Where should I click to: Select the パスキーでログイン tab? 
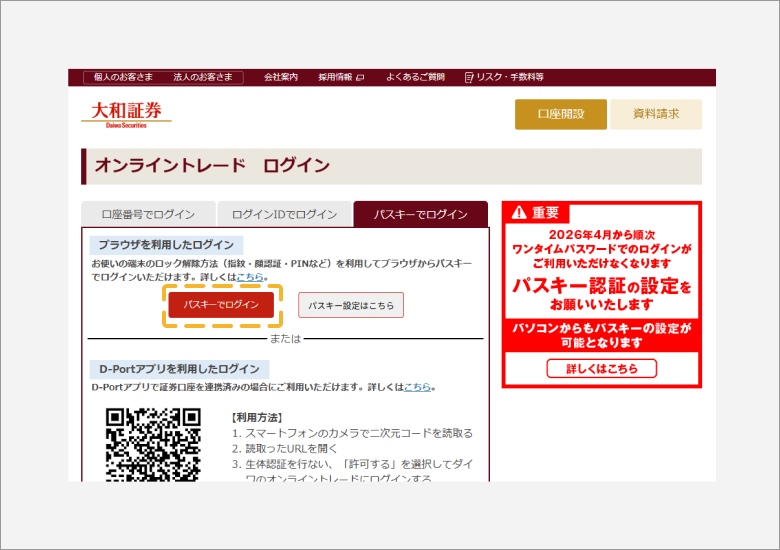click(x=421, y=214)
